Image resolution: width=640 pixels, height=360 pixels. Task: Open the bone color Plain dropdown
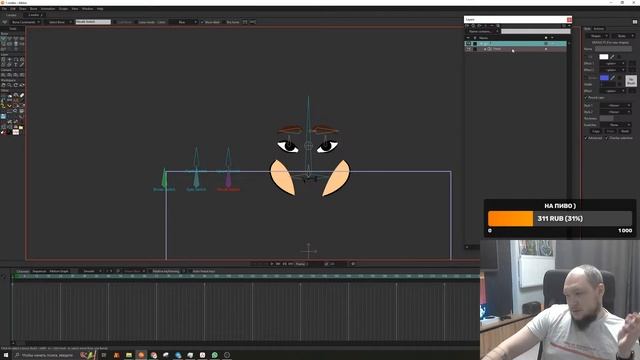[x=184, y=22]
